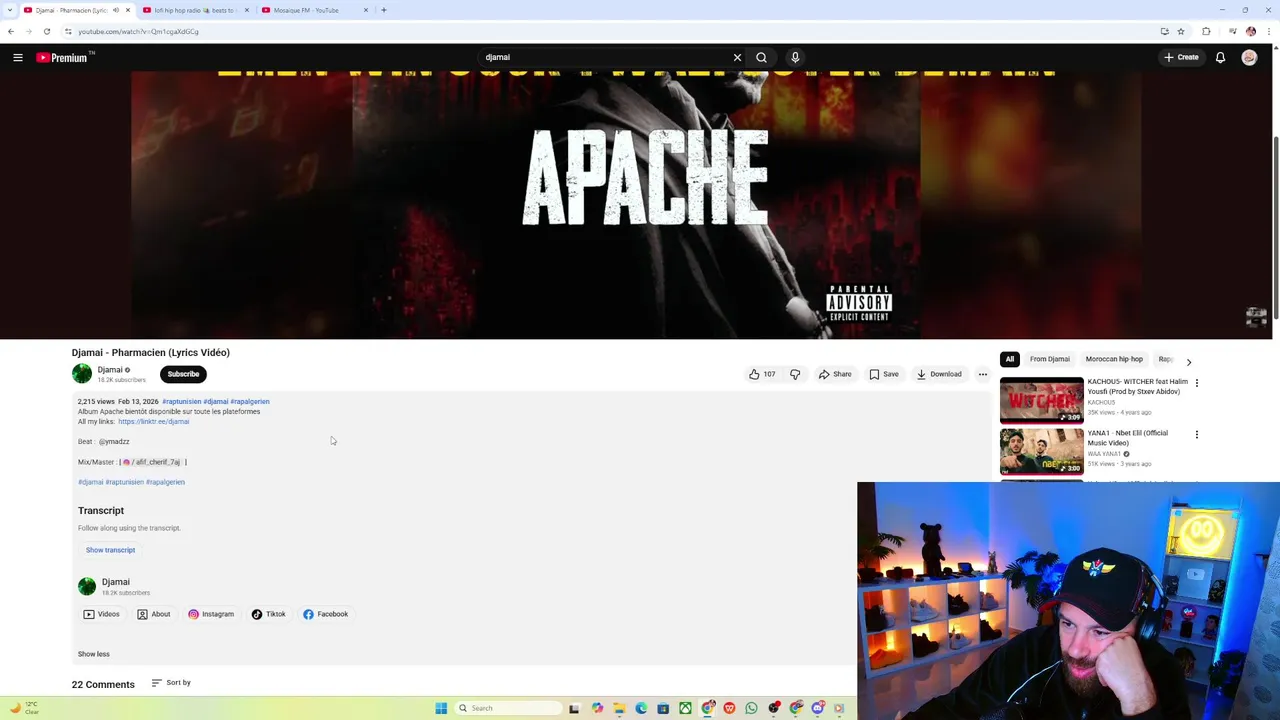Open the site information icon in the address bar
The height and width of the screenshot is (720, 1280).
coord(68,31)
